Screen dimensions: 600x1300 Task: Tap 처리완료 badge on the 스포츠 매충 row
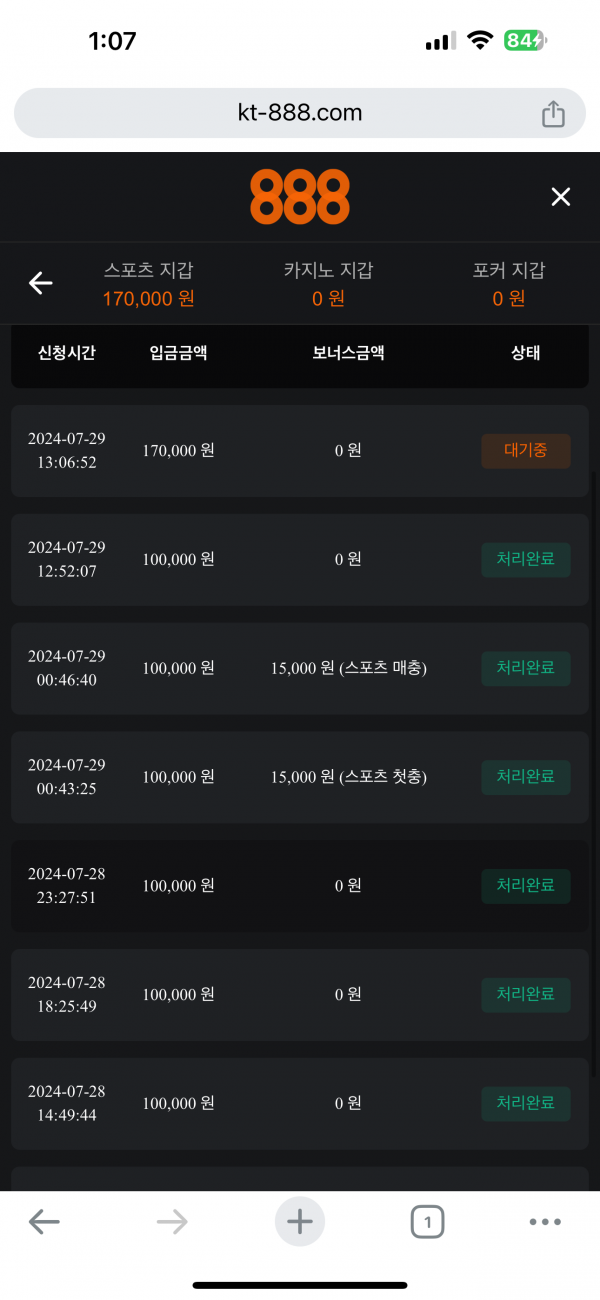(526, 668)
